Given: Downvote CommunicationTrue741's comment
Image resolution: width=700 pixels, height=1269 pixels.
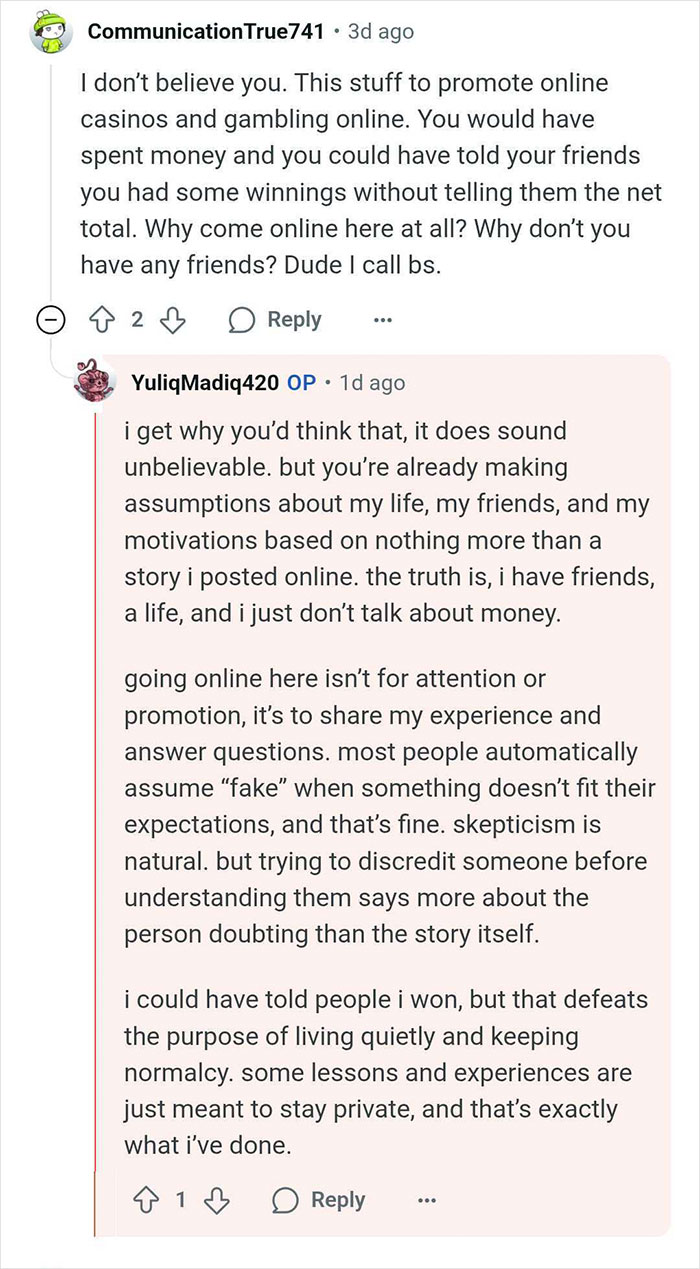Looking at the screenshot, I should point(172,319).
